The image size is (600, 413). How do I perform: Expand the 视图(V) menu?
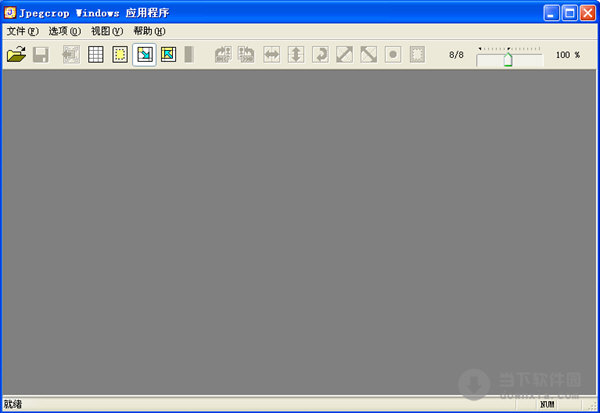pyautogui.click(x=106, y=31)
